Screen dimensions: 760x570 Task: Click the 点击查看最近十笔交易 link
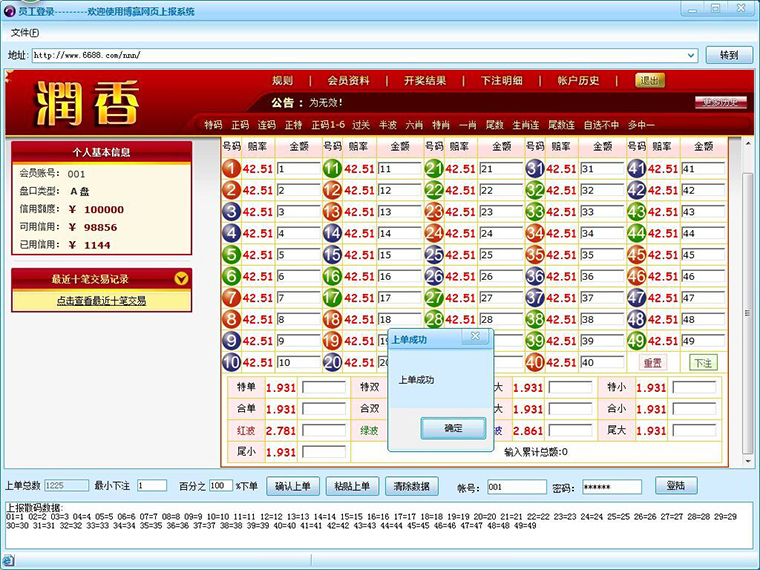tap(101, 300)
